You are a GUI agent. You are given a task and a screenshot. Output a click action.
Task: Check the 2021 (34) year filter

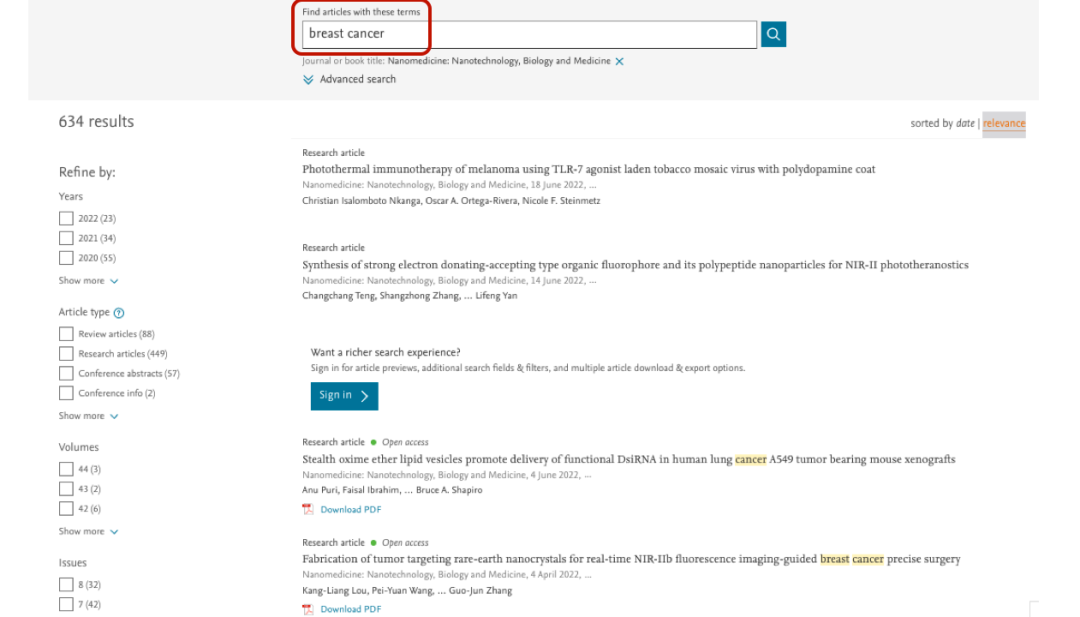66,238
